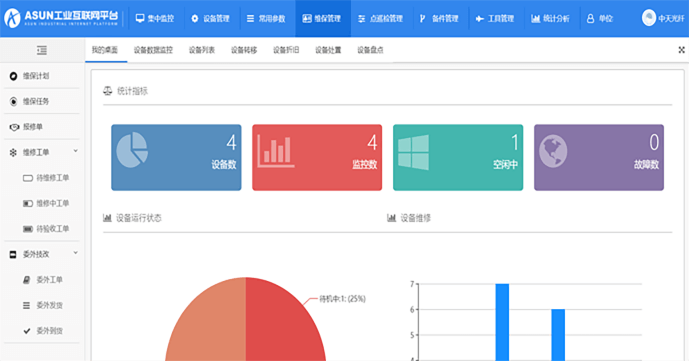Screen dimensions: 689x362
Task: Click the chart icon beside 设备运行状态
Action: [x=107, y=218]
